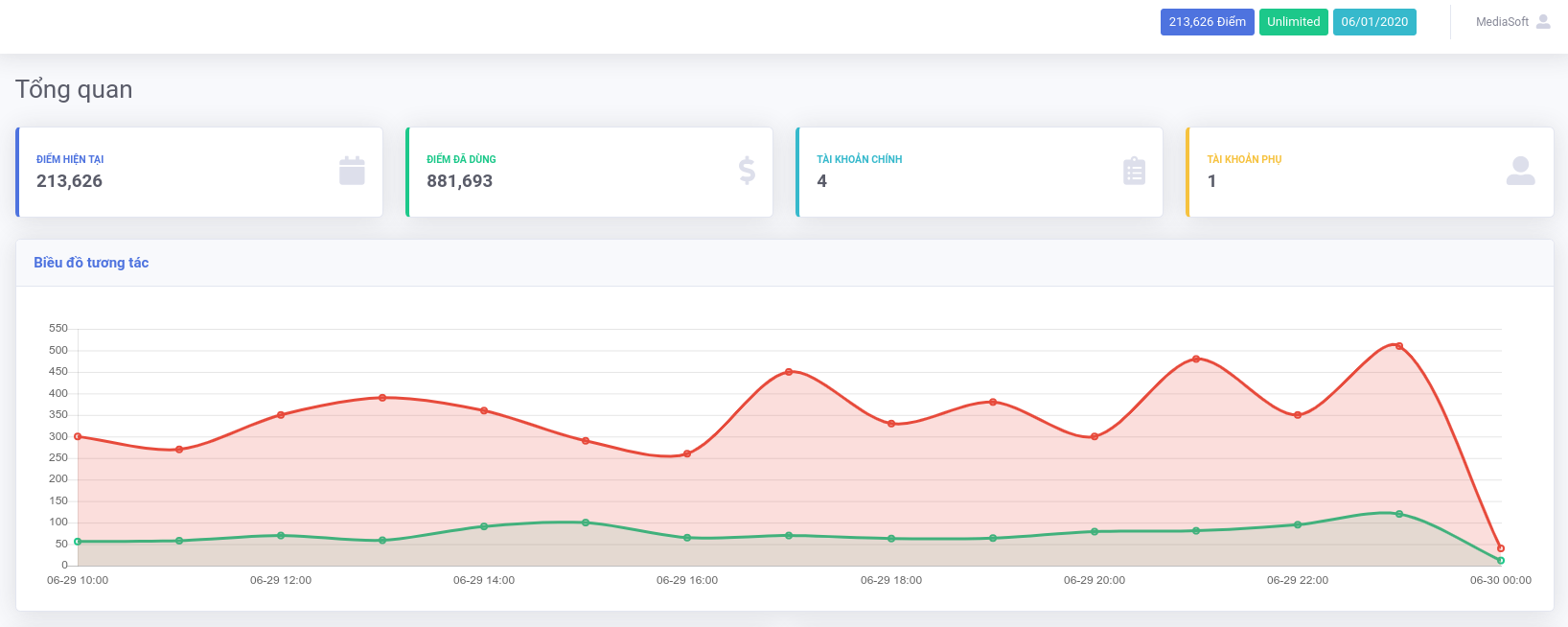Click the Tài khoản phụ label
The height and width of the screenshot is (627, 1568).
1244,159
